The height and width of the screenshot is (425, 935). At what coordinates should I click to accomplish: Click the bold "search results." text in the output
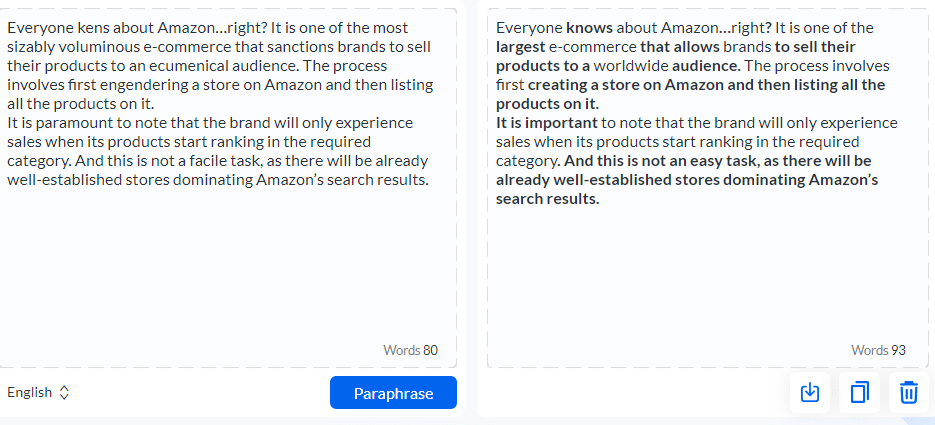tap(547, 199)
